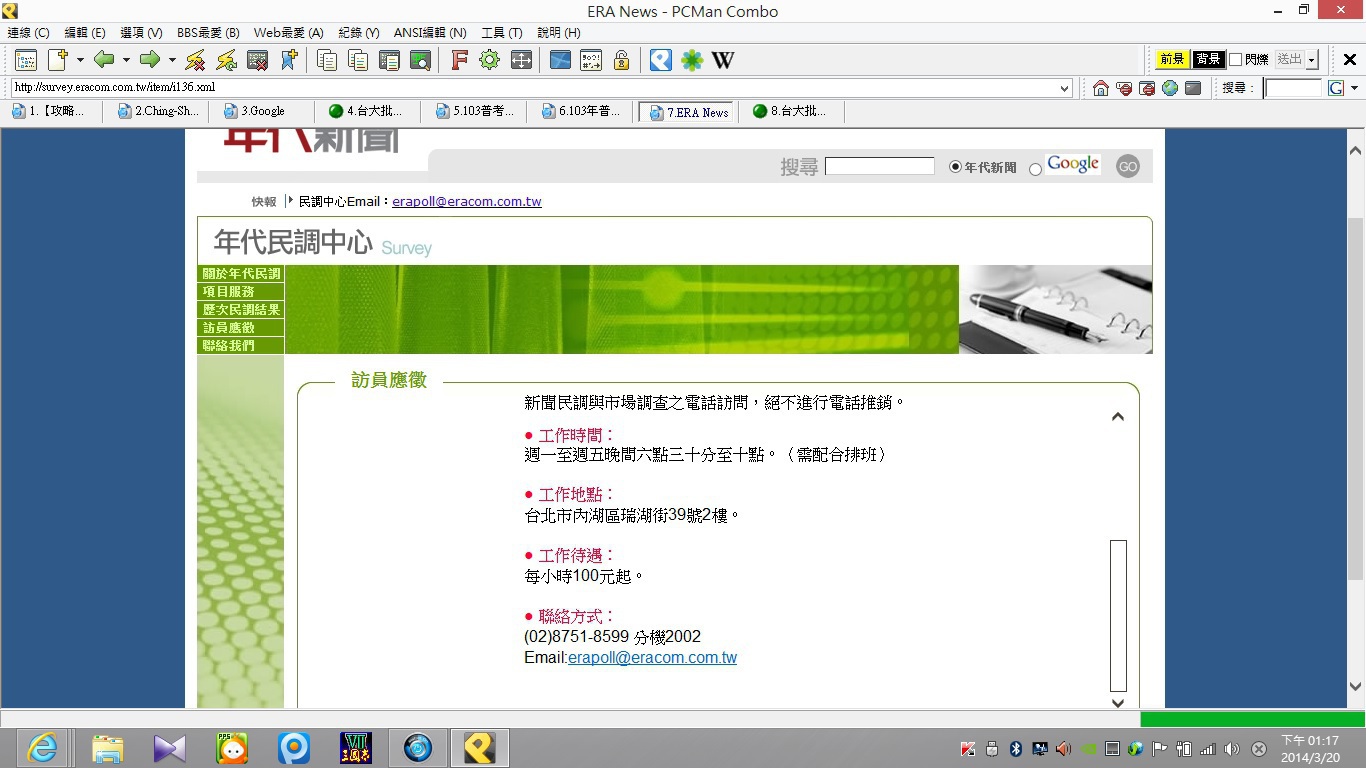Screen dimensions: 1366x768
Task: Click the dark window icon next to the globe
Action: coord(1193,88)
